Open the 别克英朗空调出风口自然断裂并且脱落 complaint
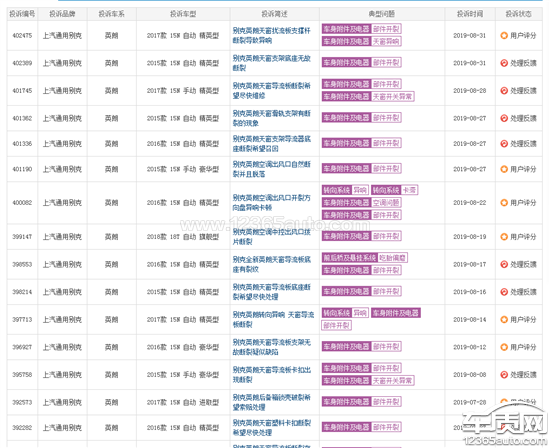 [271, 169]
